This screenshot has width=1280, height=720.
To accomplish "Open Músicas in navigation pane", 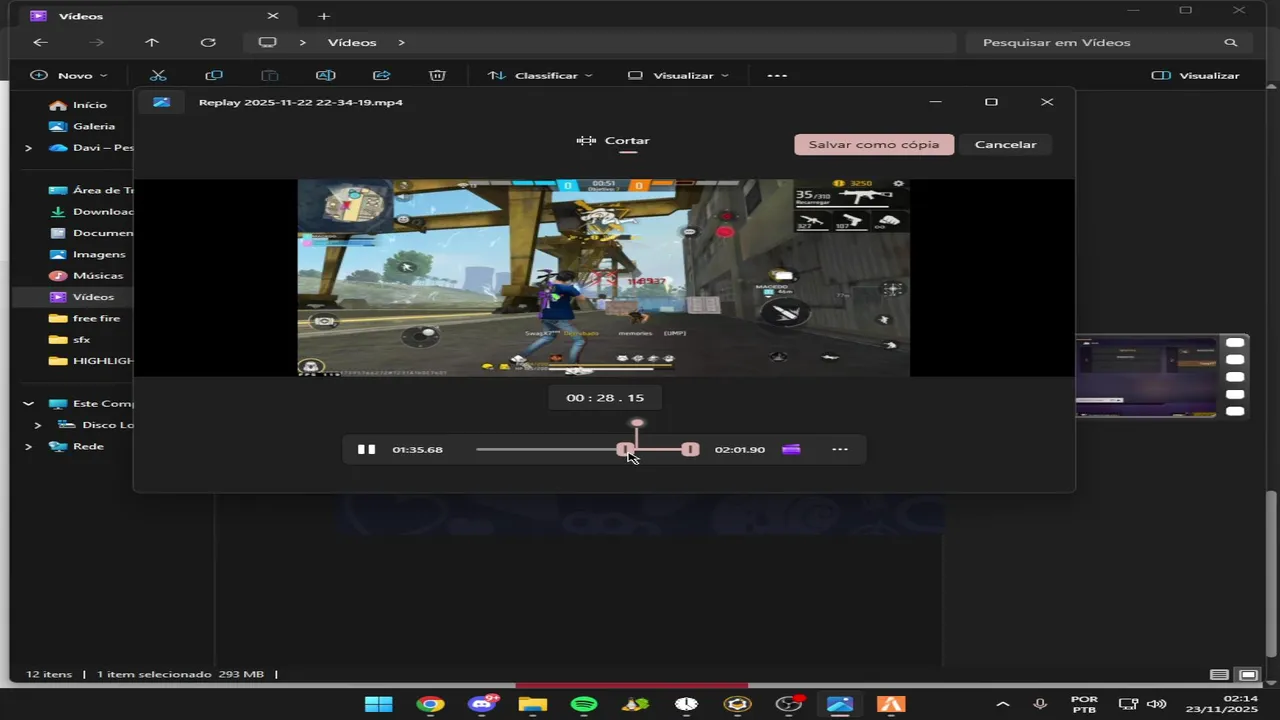I will pos(86,275).
